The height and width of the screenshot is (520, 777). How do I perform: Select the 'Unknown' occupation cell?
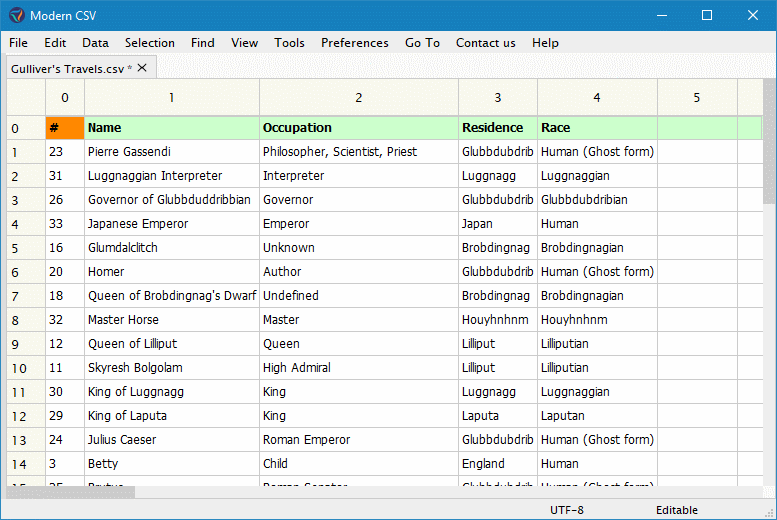(x=359, y=248)
